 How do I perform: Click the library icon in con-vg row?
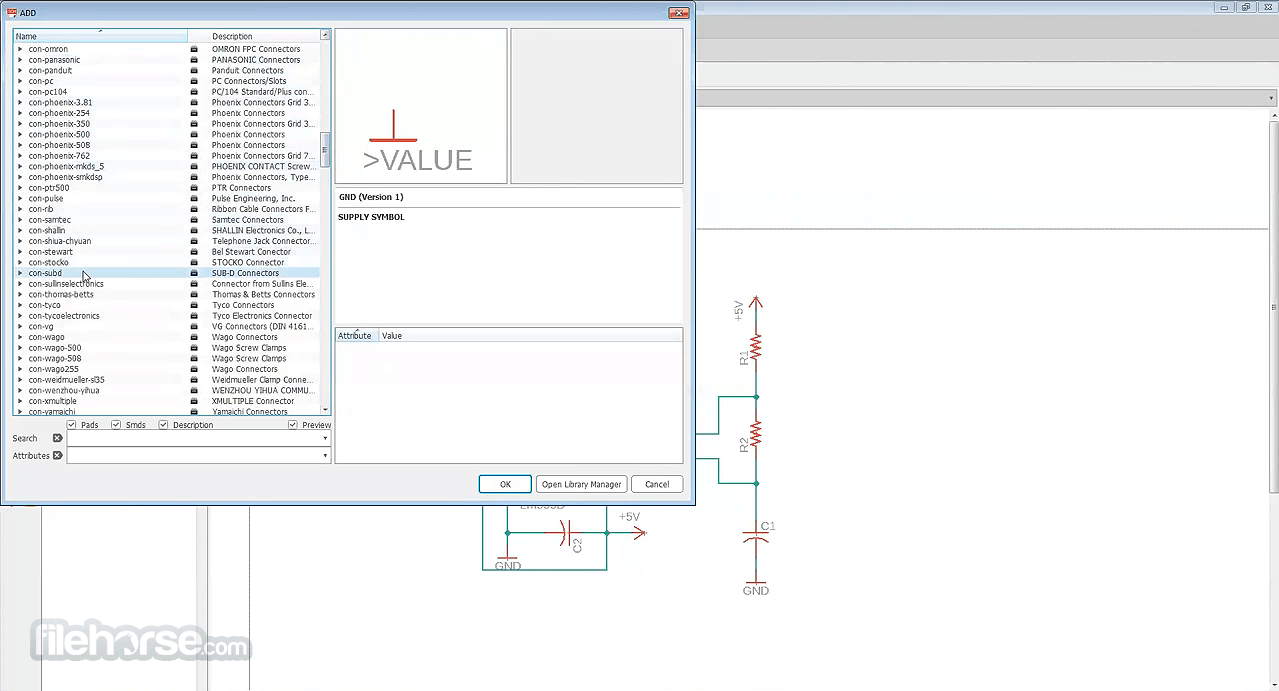[x=194, y=327]
